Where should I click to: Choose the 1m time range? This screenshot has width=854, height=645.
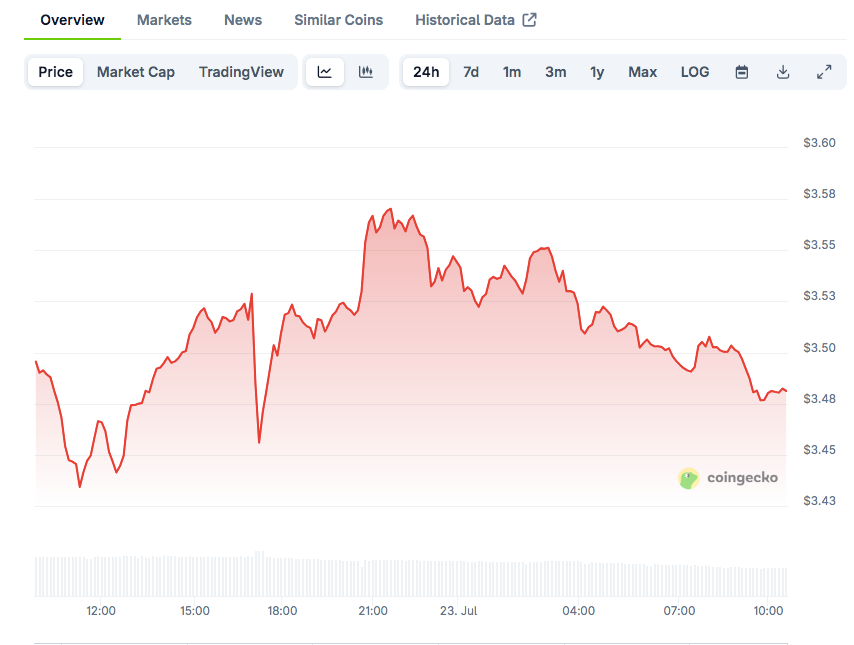click(x=511, y=72)
